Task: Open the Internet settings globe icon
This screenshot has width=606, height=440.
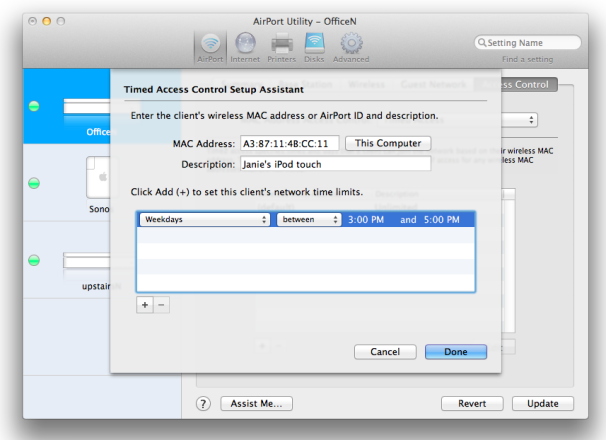Action: pos(245,48)
